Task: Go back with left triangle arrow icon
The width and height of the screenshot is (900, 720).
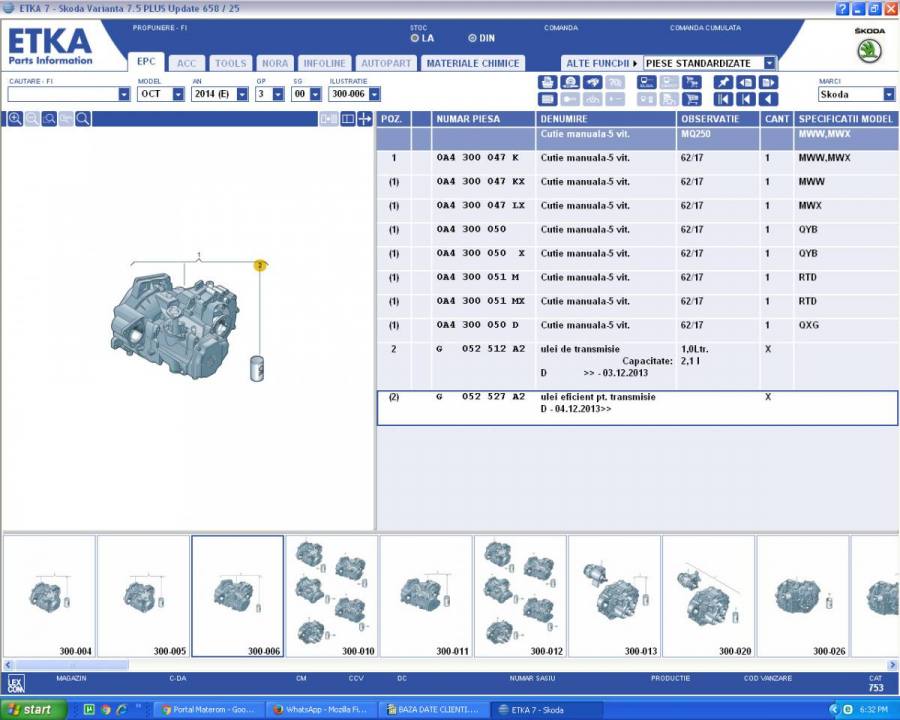Action: point(768,99)
